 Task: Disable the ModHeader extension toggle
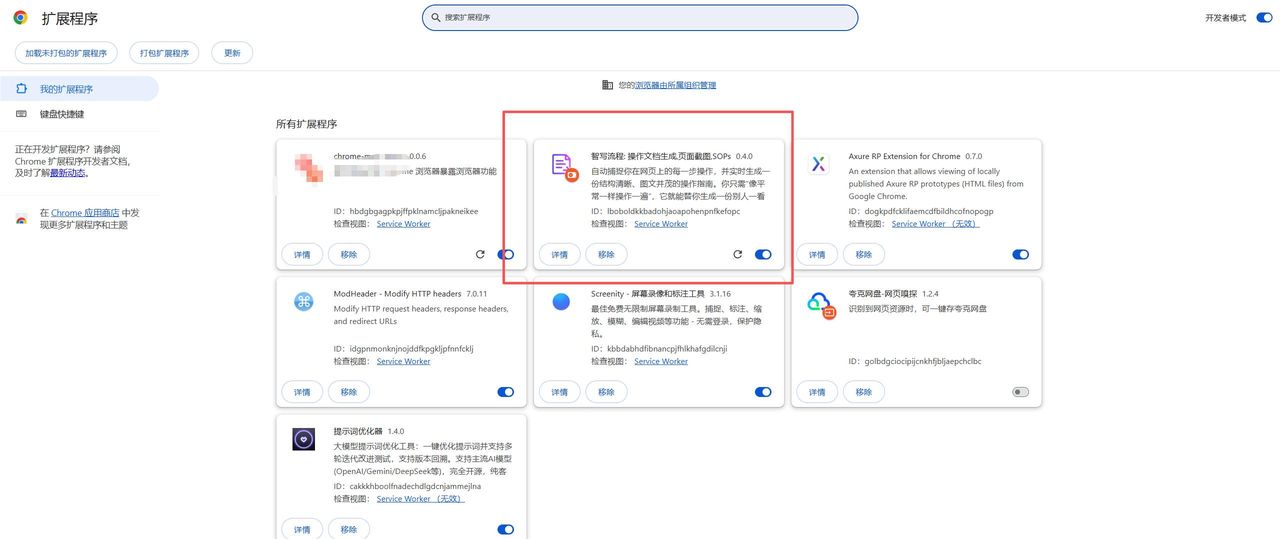click(x=506, y=392)
